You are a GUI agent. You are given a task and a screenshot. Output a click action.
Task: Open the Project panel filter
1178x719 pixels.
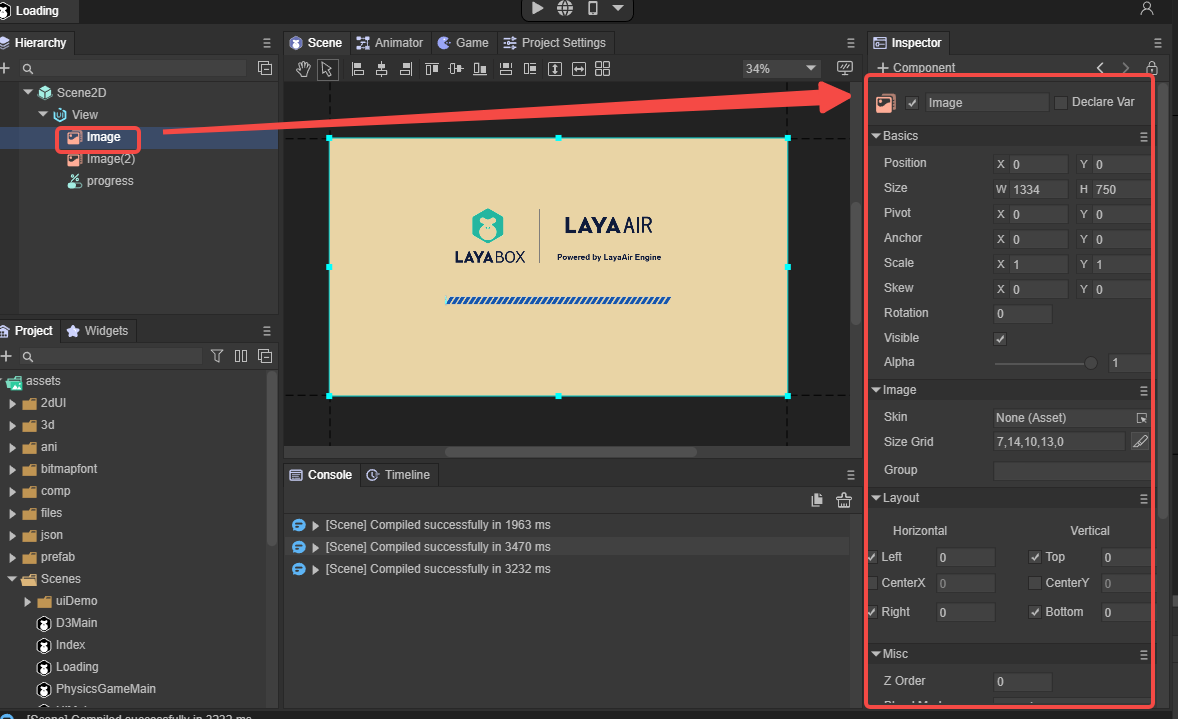point(217,356)
